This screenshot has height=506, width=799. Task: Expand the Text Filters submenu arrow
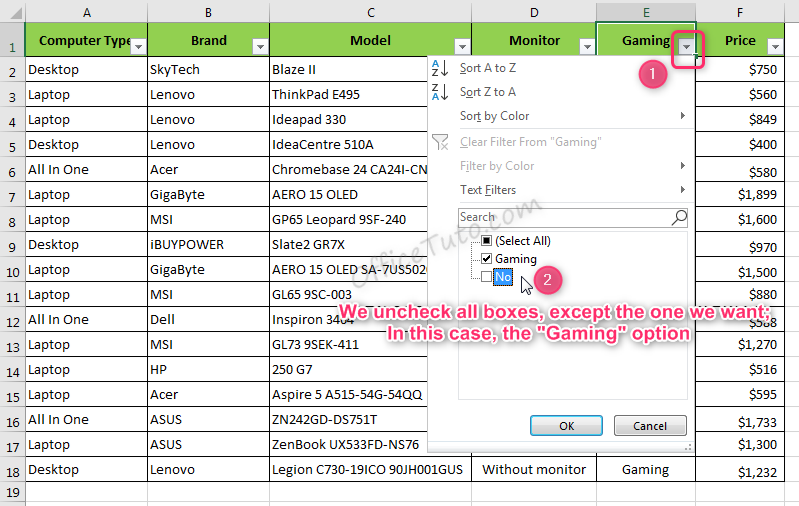682,190
